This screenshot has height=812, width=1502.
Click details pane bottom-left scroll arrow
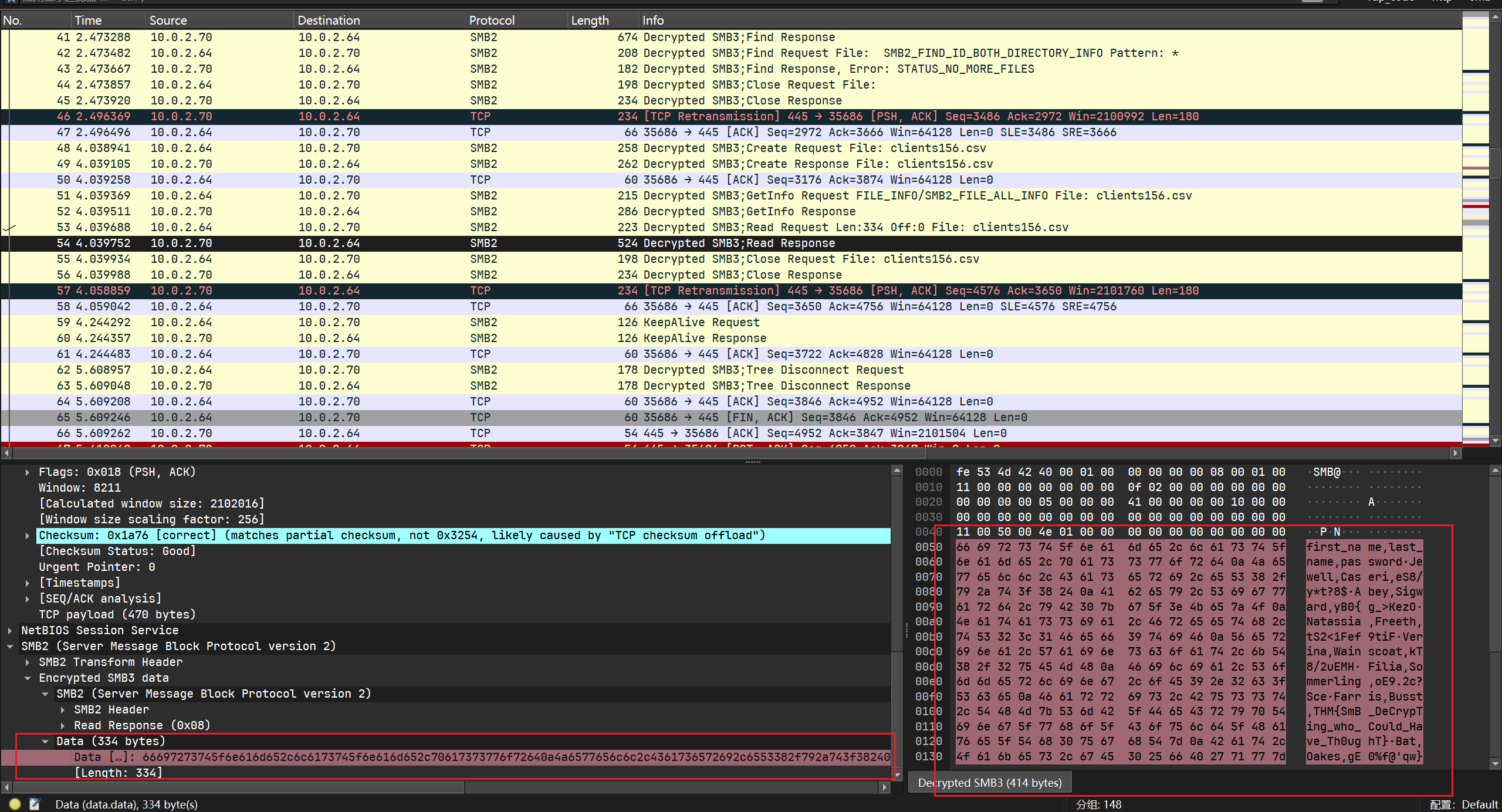tap(6, 787)
